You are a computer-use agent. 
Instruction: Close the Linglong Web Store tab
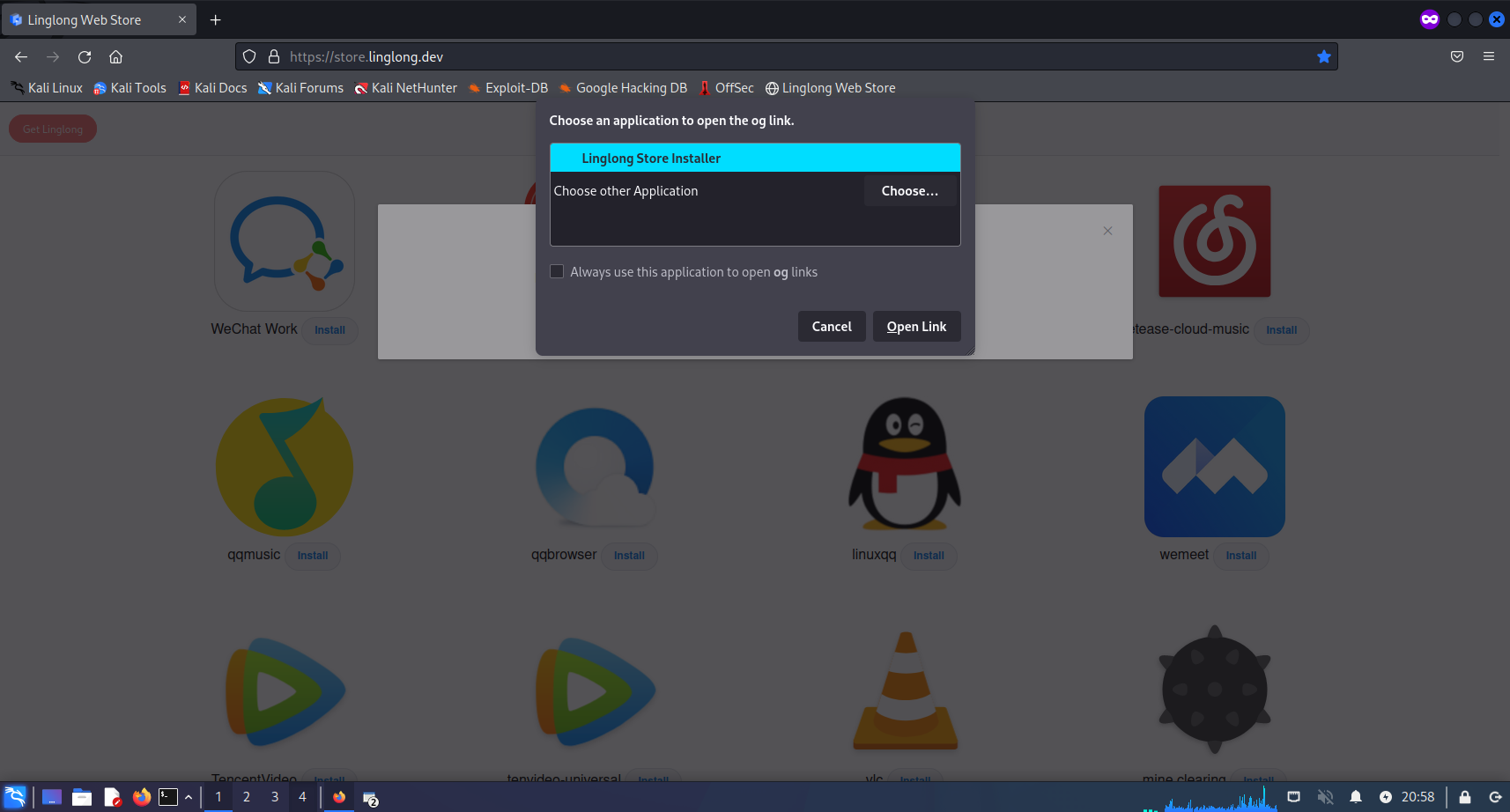pyautogui.click(x=182, y=19)
